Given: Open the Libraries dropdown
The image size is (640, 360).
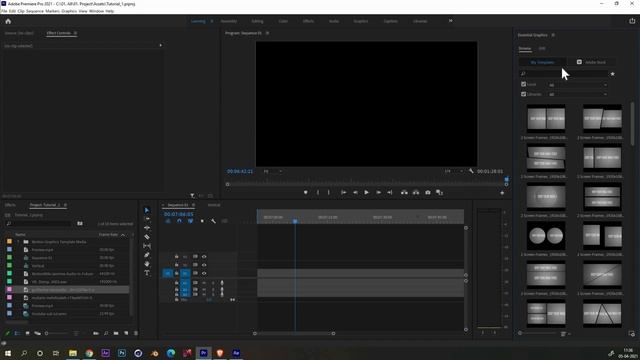Looking at the screenshot, I should 578,94.
